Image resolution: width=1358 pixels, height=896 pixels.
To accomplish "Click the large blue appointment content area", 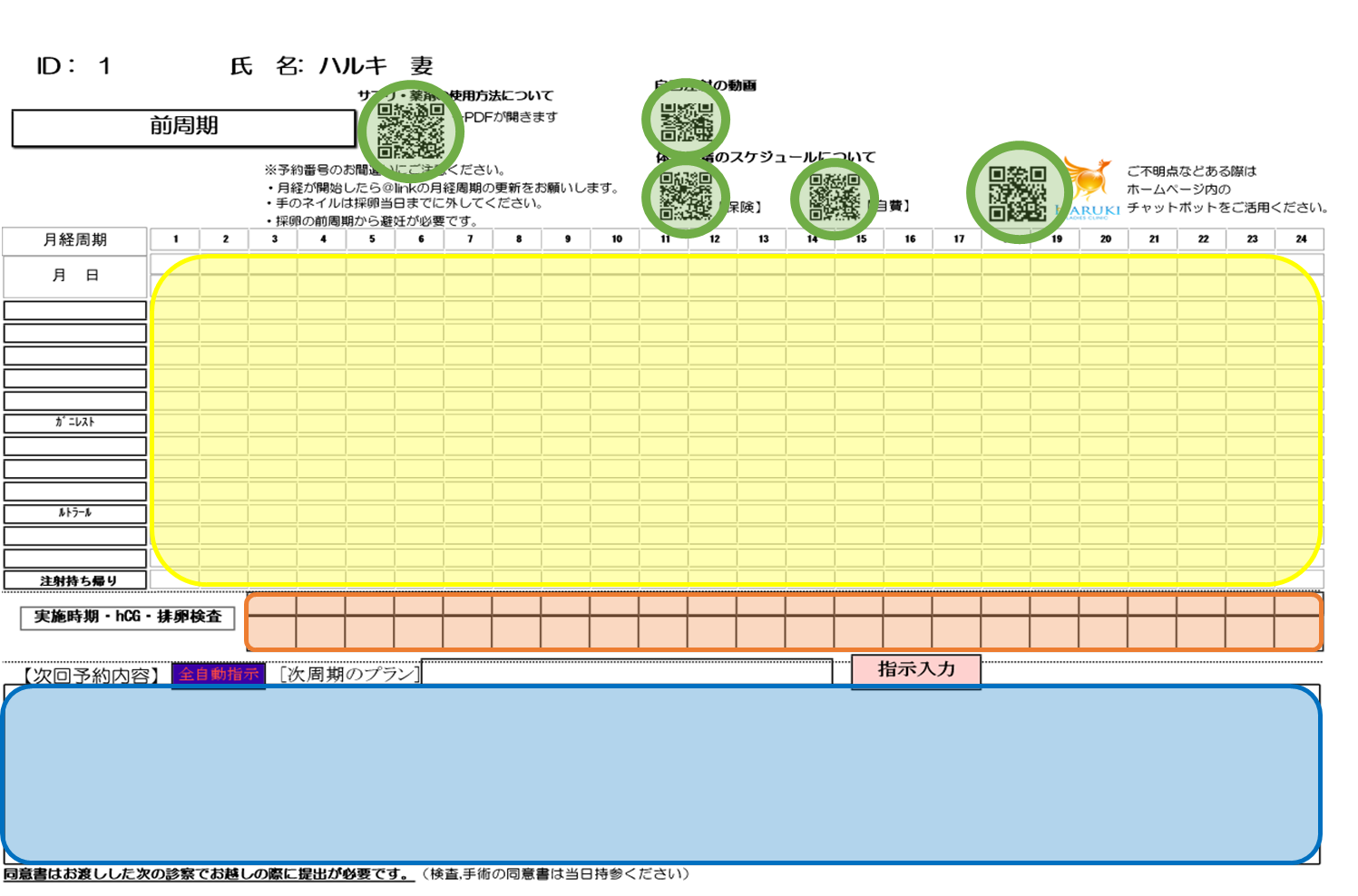I will point(661,774).
